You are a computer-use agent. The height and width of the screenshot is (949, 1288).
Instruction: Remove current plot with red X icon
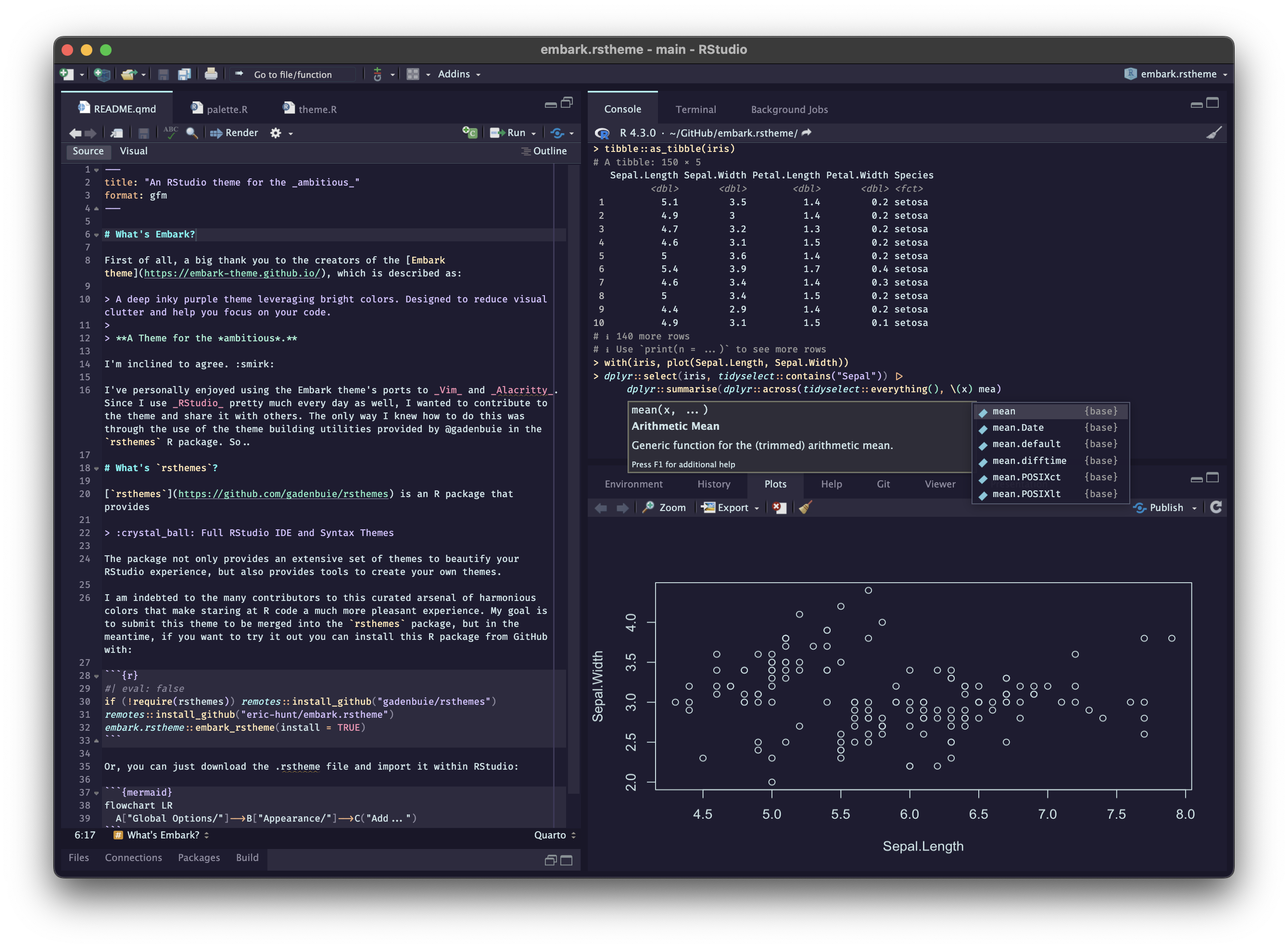pyautogui.click(x=778, y=507)
